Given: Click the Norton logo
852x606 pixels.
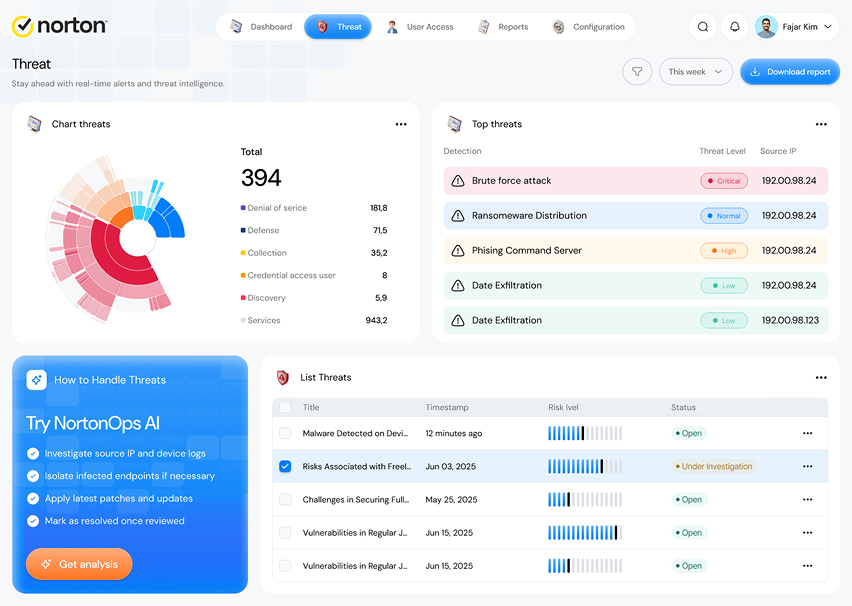Looking at the screenshot, I should (60, 26).
